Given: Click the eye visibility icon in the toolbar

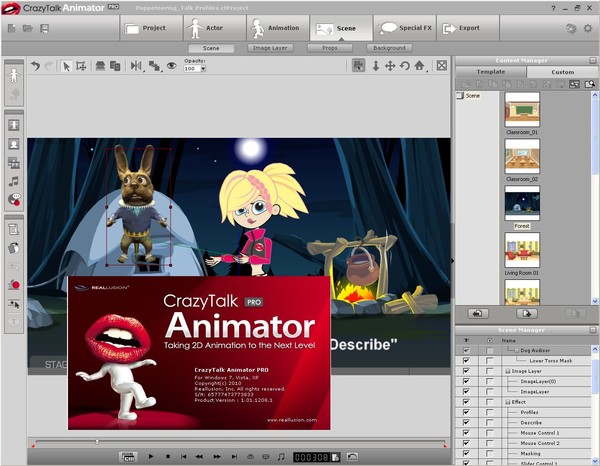Looking at the screenshot, I should pos(171,65).
